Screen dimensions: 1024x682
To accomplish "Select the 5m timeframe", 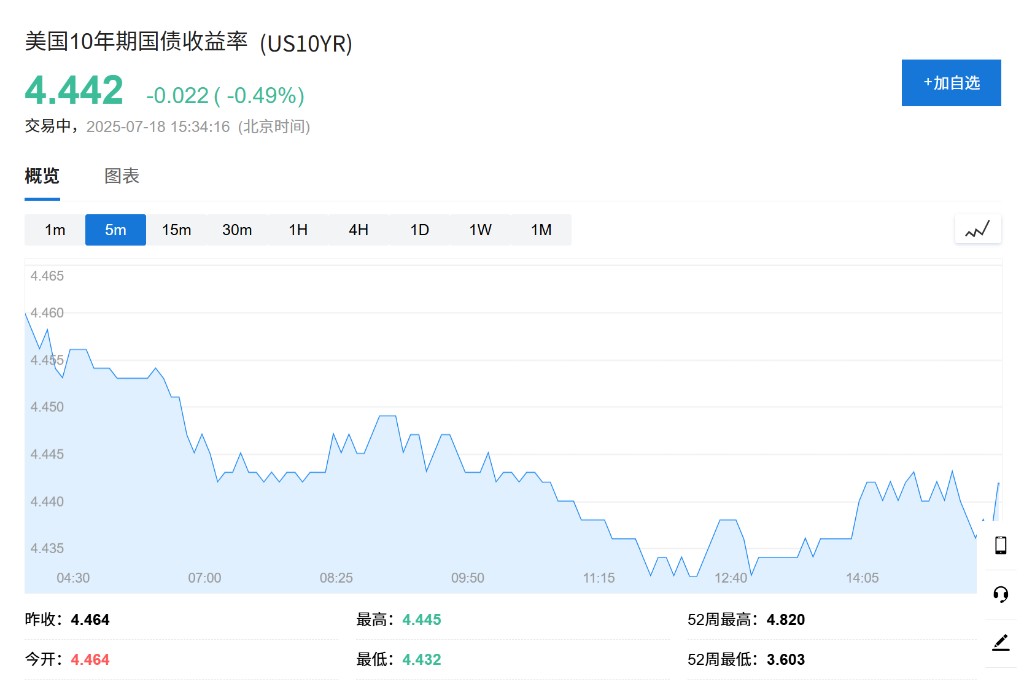I will (x=116, y=230).
